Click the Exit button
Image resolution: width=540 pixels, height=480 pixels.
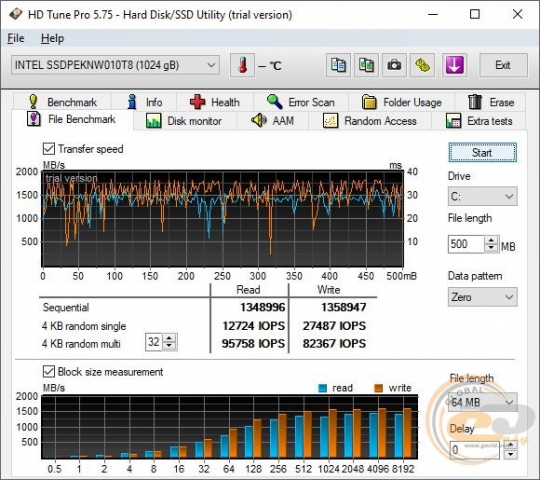(503, 65)
